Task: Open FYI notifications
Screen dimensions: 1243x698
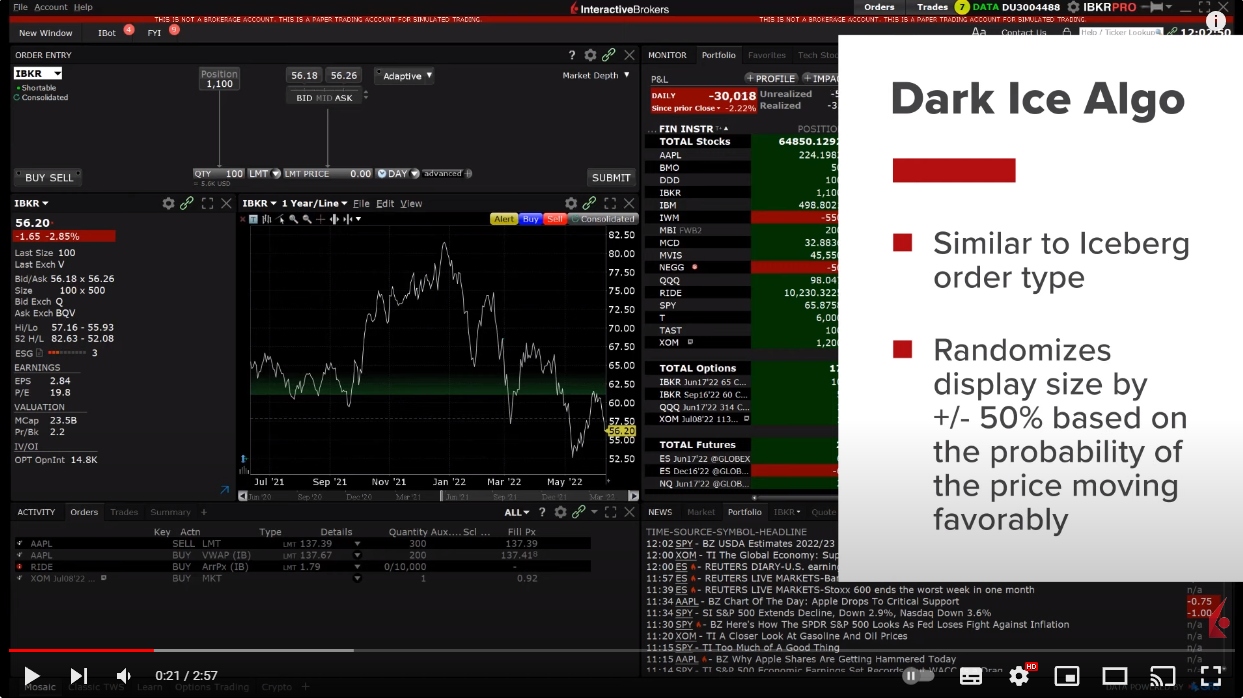Action: 155,33
